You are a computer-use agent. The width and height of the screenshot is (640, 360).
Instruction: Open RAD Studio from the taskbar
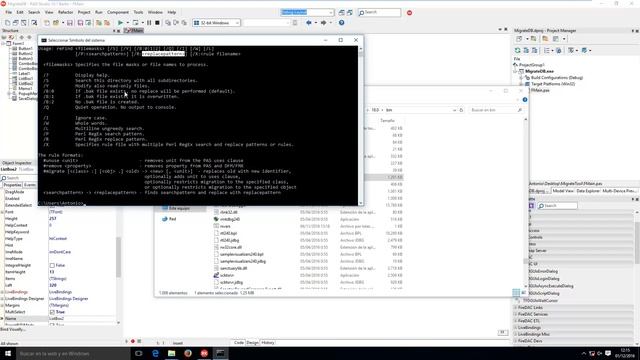pyautogui.click(x=204, y=353)
